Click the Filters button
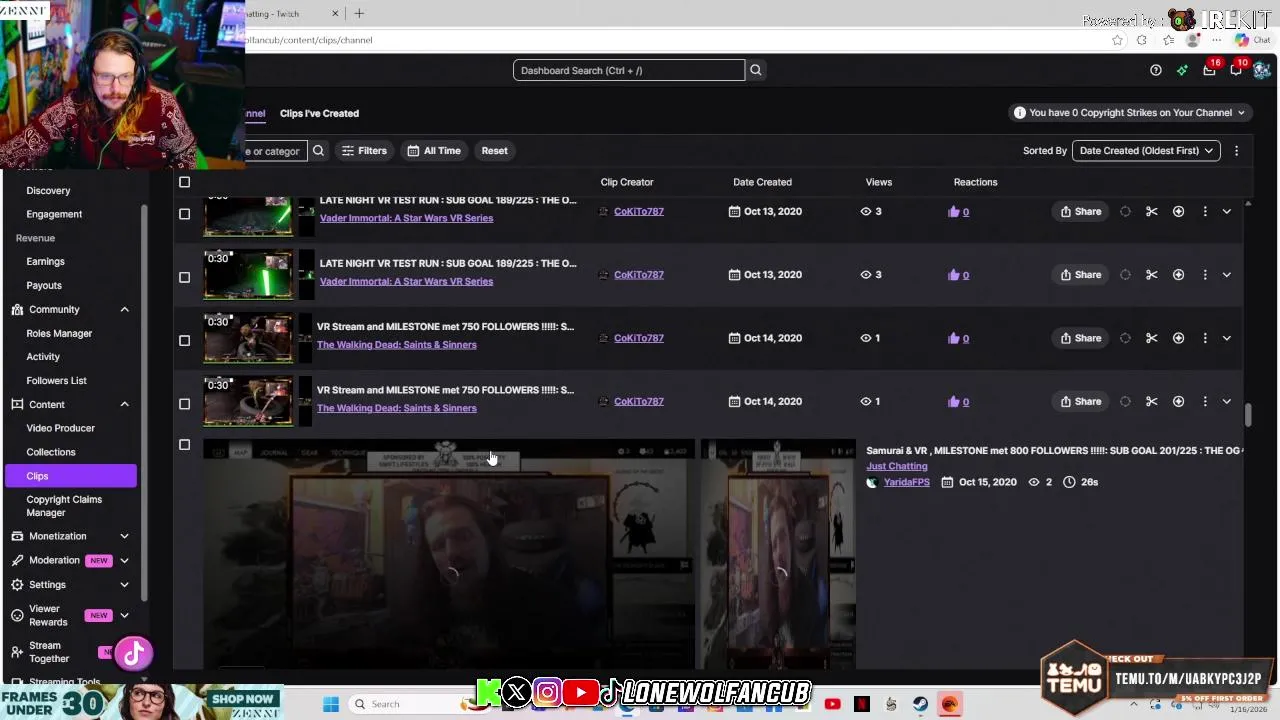This screenshot has width=1280, height=720. point(364,151)
